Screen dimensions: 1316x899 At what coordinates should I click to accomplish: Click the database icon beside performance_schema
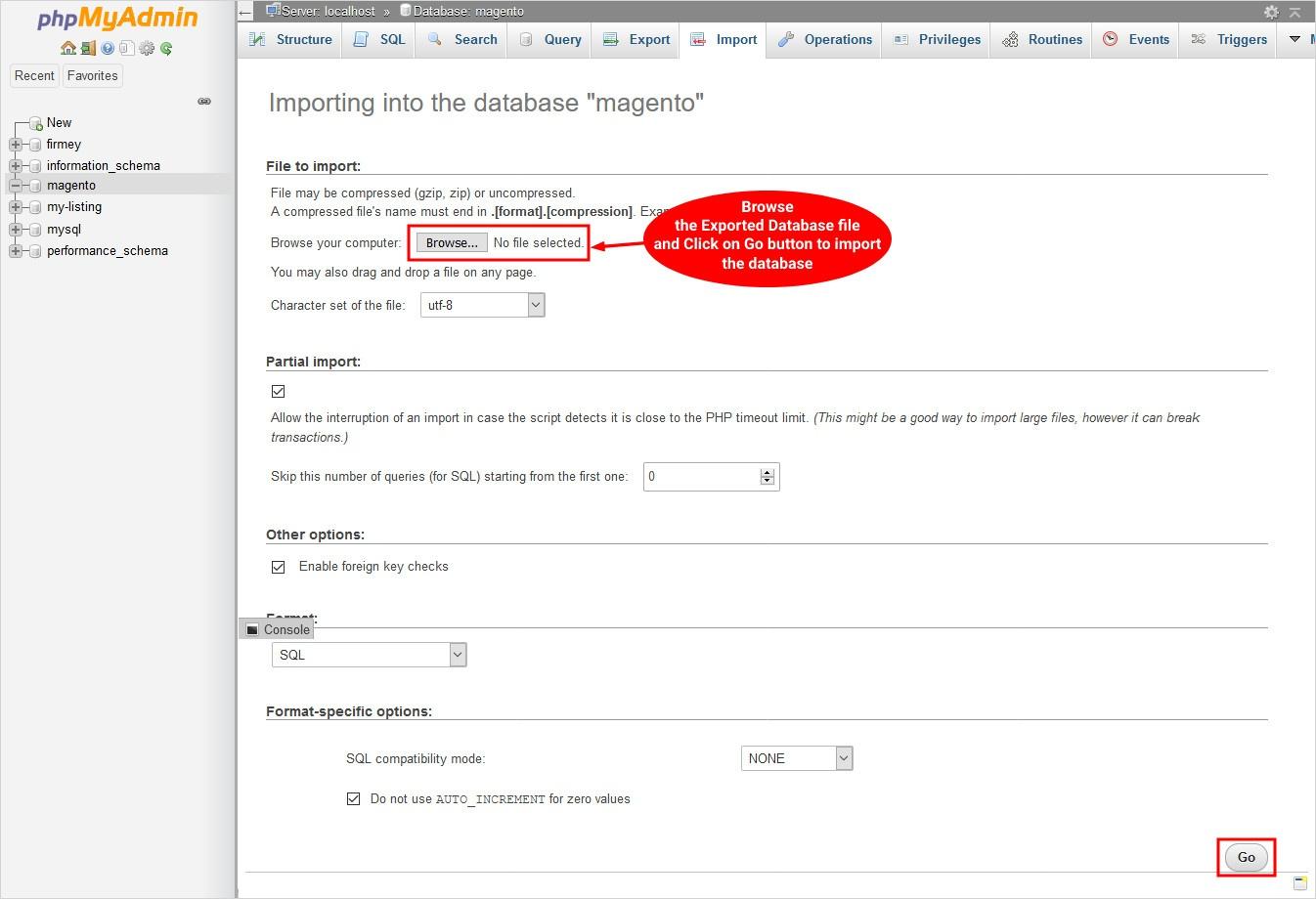(x=36, y=251)
